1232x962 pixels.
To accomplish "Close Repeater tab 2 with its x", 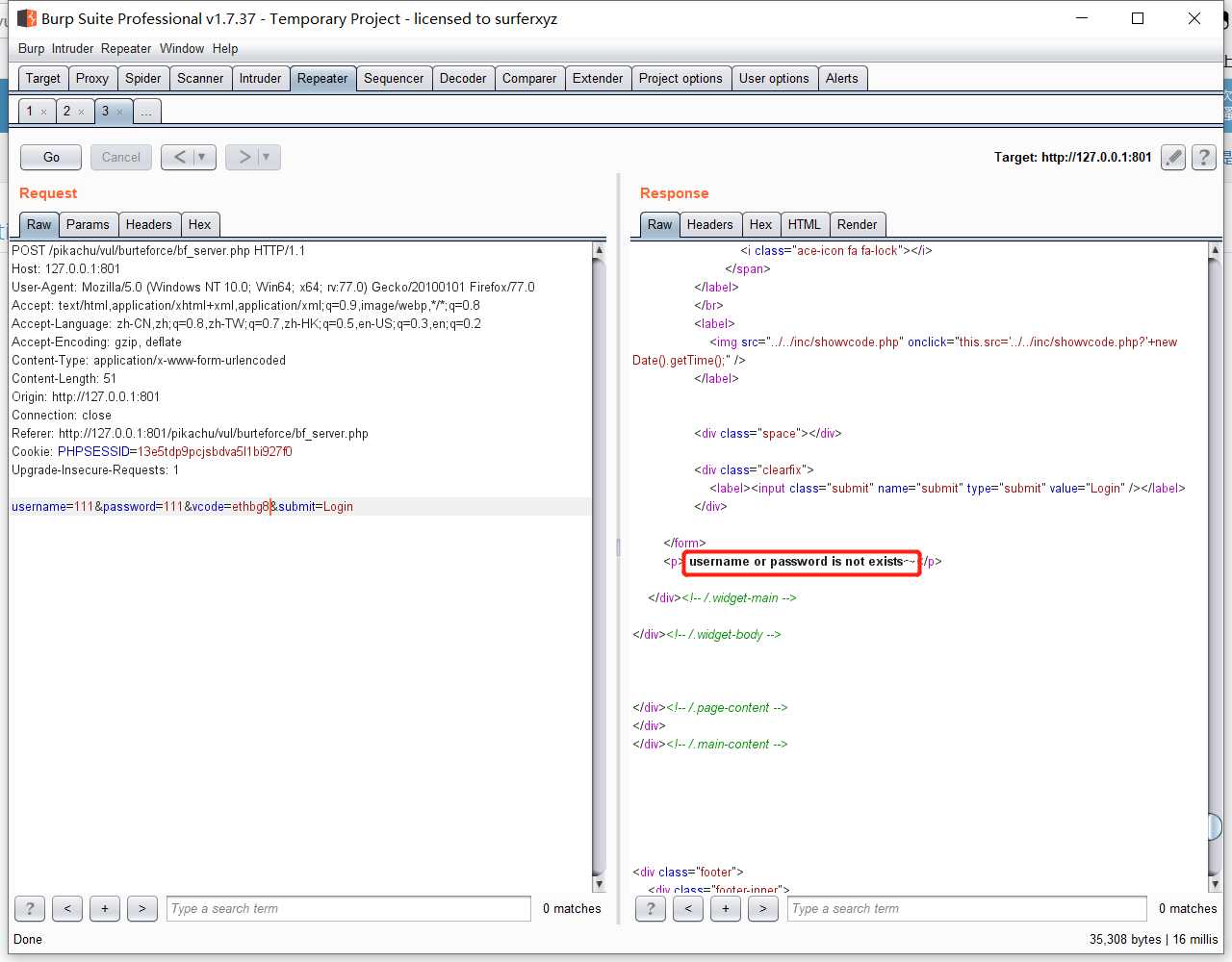I will pos(81,113).
